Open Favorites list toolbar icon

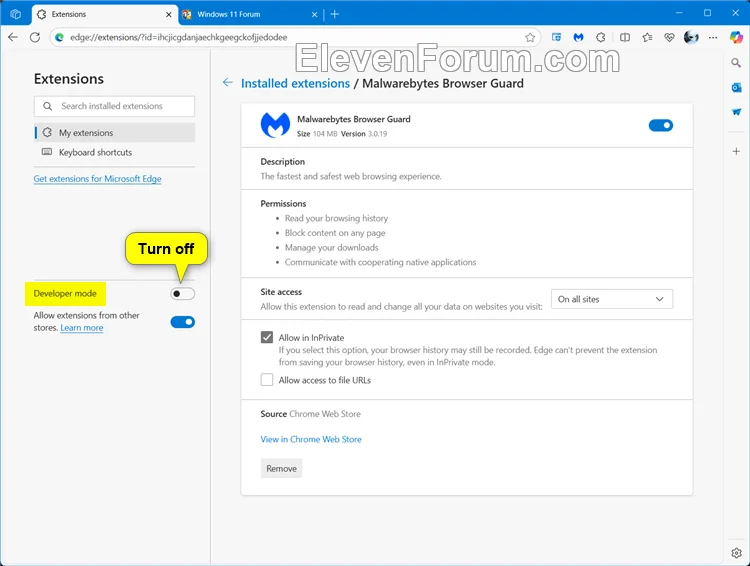(x=647, y=37)
